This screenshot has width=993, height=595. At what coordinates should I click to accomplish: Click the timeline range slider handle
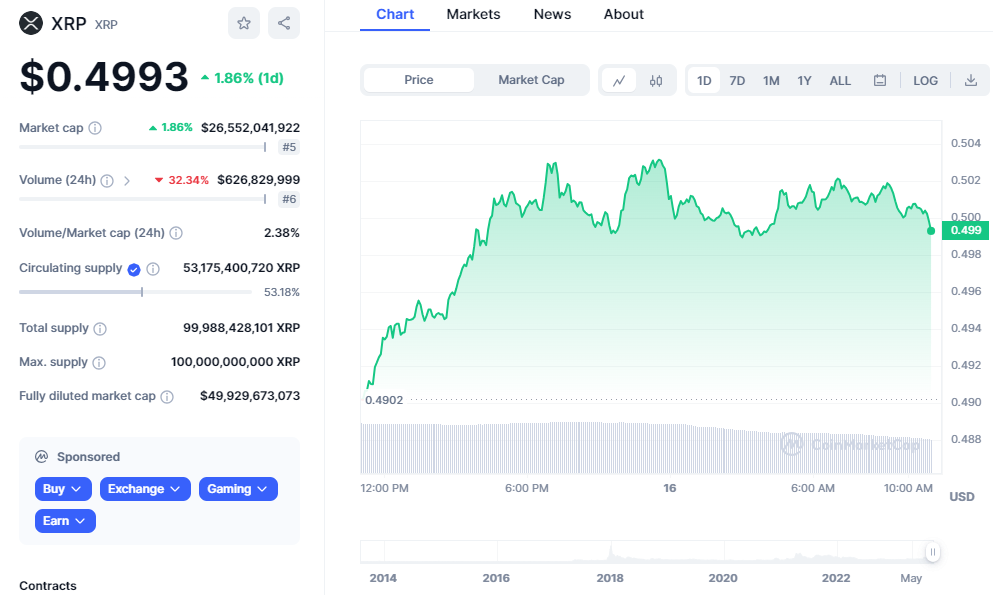click(x=932, y=552)
